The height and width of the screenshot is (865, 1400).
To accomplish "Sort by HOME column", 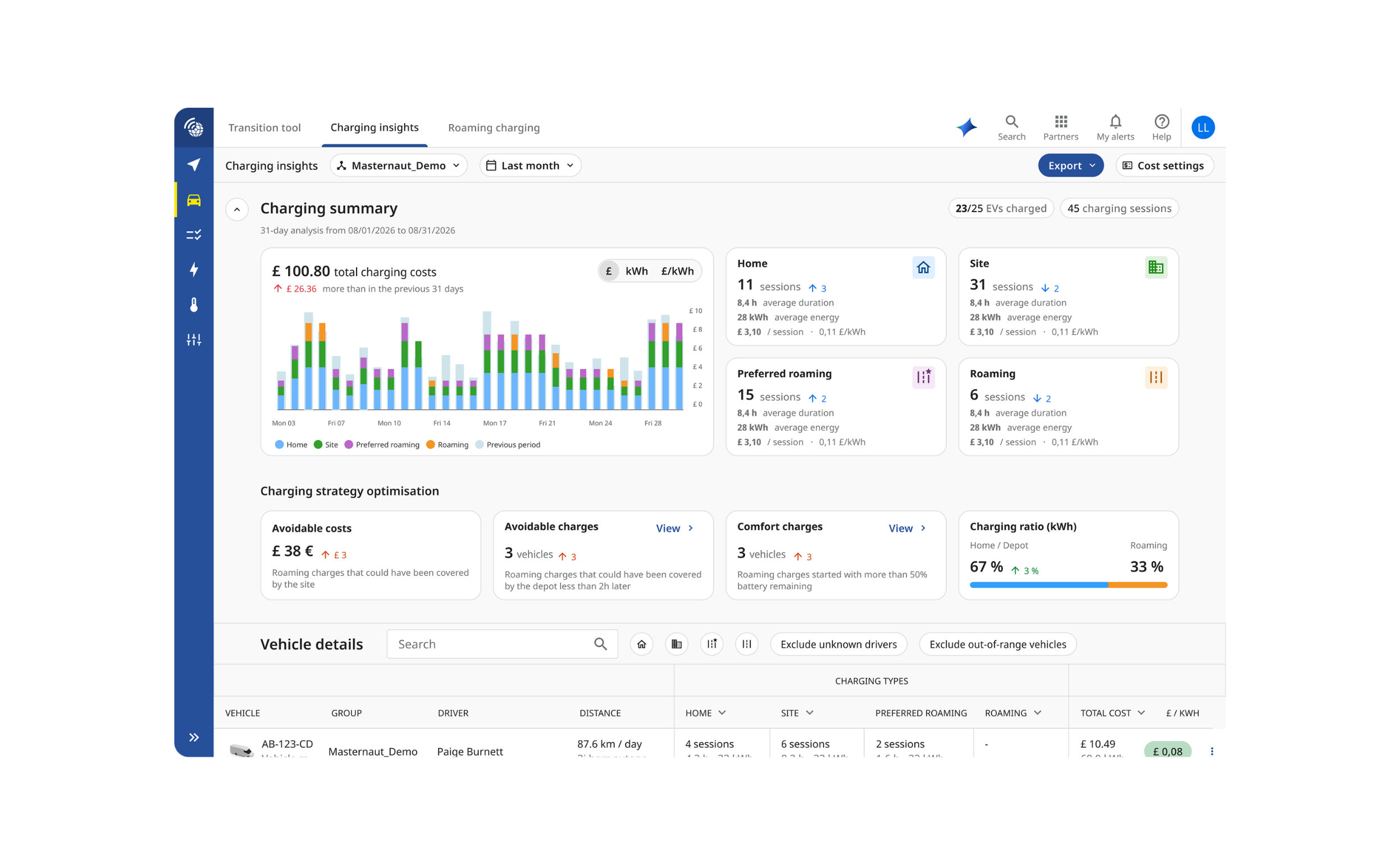I will tap(705, 713).
